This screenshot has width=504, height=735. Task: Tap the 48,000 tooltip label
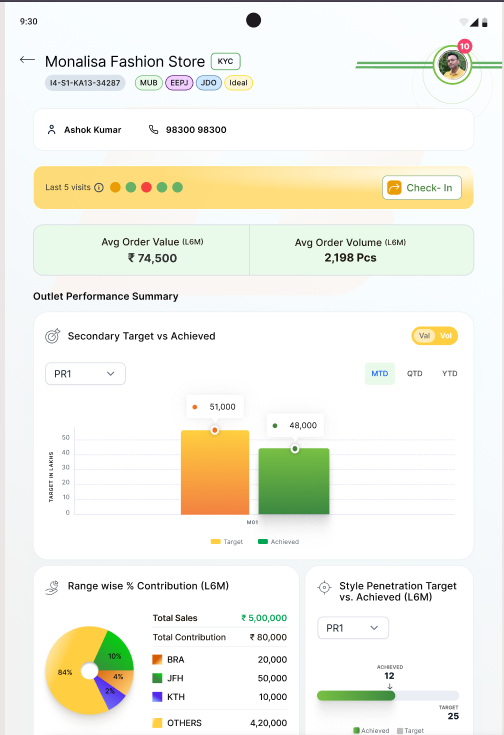[x=295, y=426]
